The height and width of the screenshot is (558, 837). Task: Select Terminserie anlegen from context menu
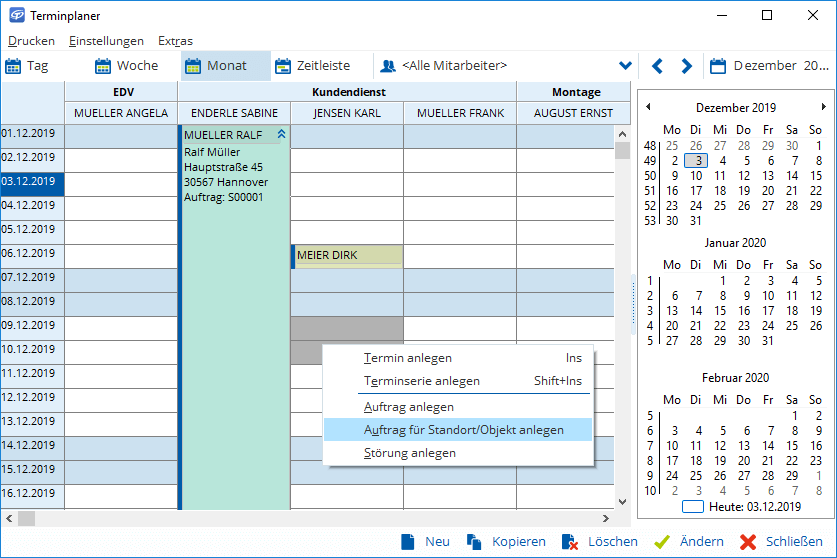tap(421, 381)
